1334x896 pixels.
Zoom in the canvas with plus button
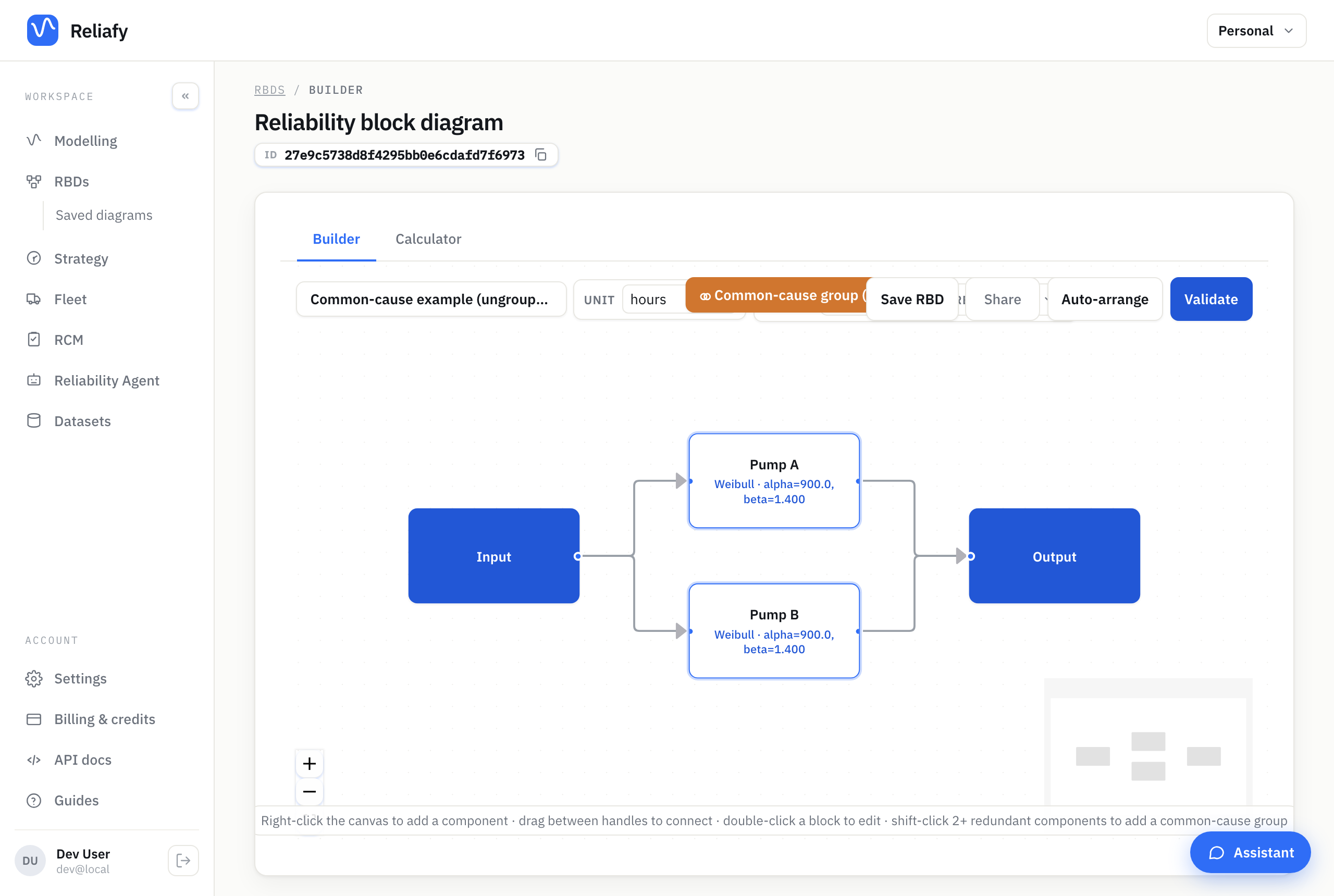pyautogui.click(x=309, y=764)
